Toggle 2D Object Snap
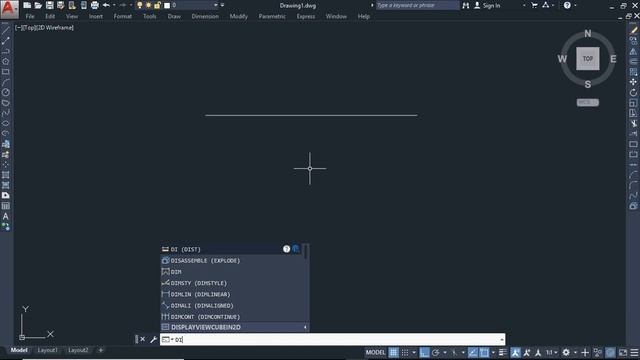This screenshot has height=360, width=640. (x=484, y=352)
